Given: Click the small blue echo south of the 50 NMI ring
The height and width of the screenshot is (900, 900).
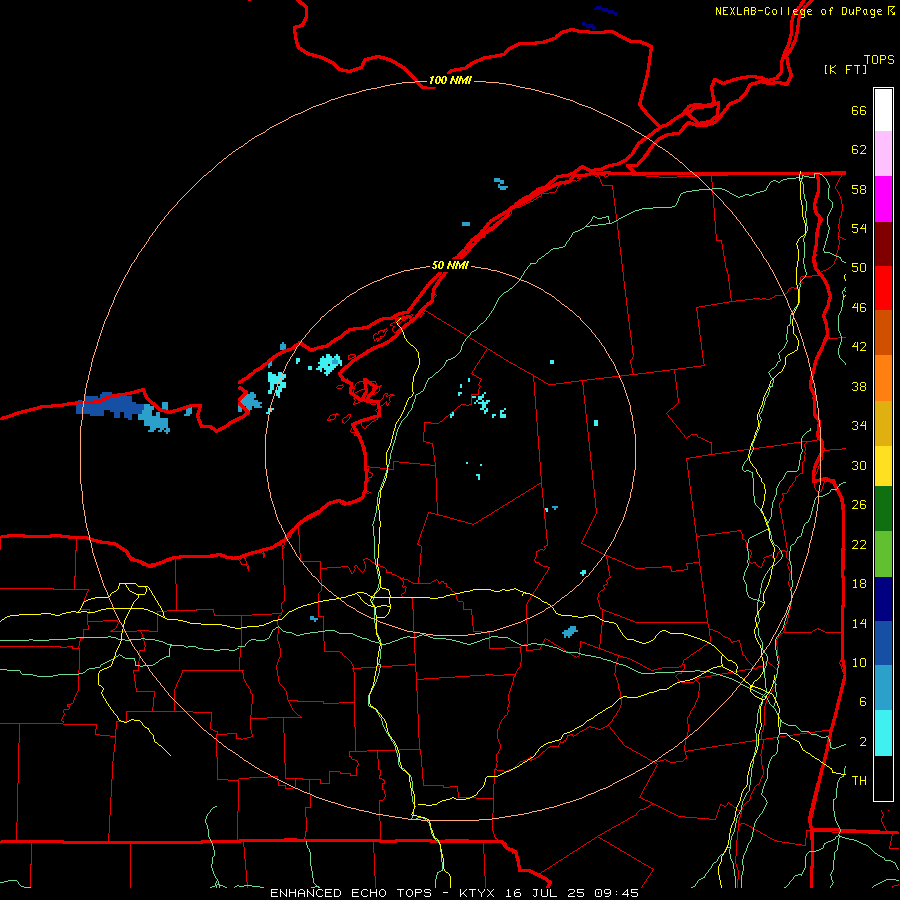Looking at the screenshot, I should click(569, 632).
